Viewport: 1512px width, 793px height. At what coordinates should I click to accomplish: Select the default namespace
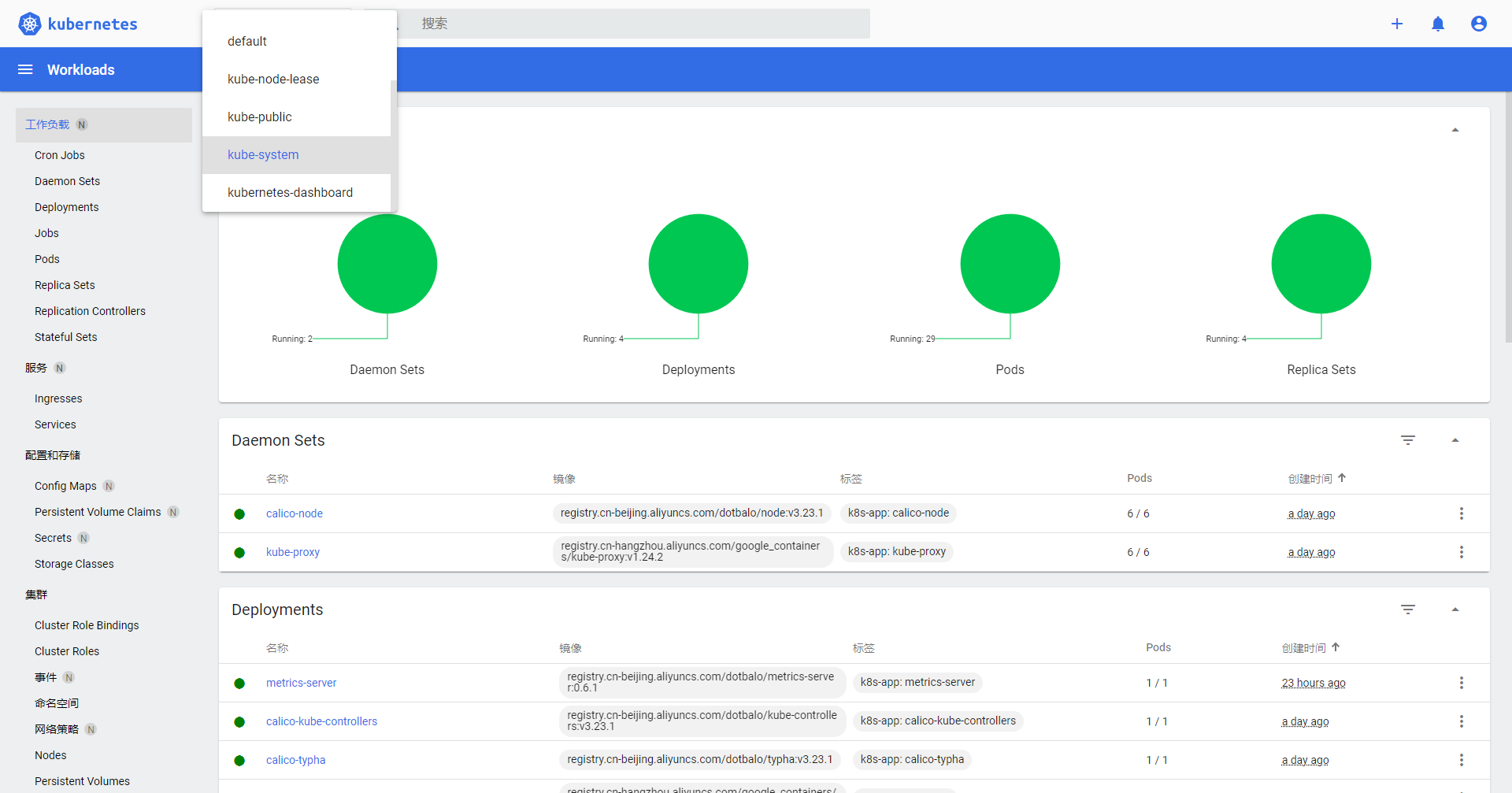(296, 42)
